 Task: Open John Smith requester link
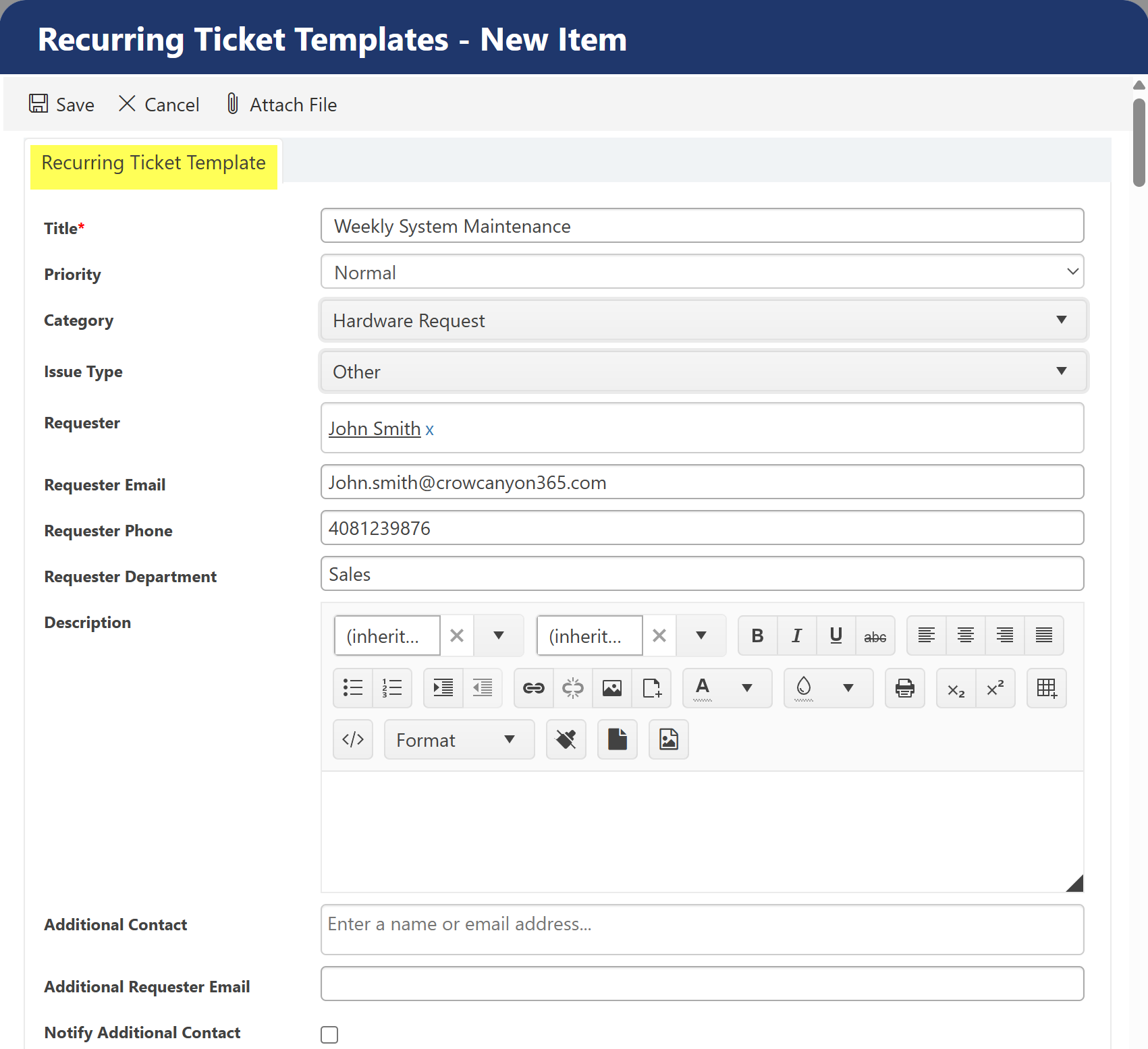point(374,429)
